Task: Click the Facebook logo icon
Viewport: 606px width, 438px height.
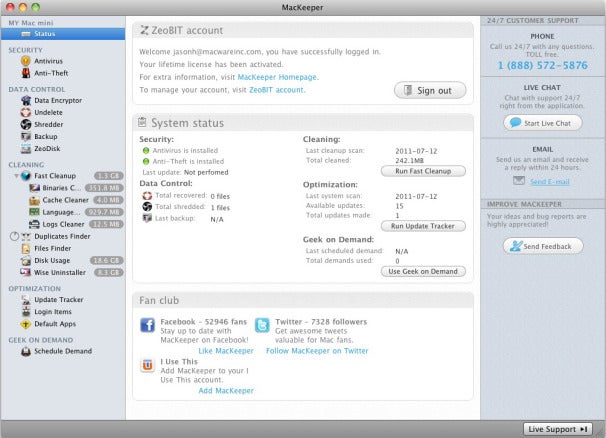Action: (x=147, y=325)
